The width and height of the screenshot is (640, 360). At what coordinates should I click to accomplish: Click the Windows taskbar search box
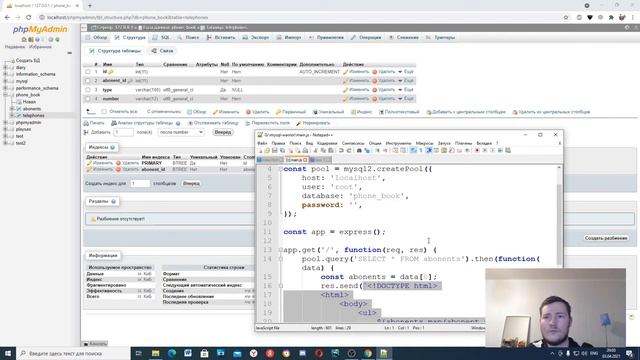click(x=73, y=353)
